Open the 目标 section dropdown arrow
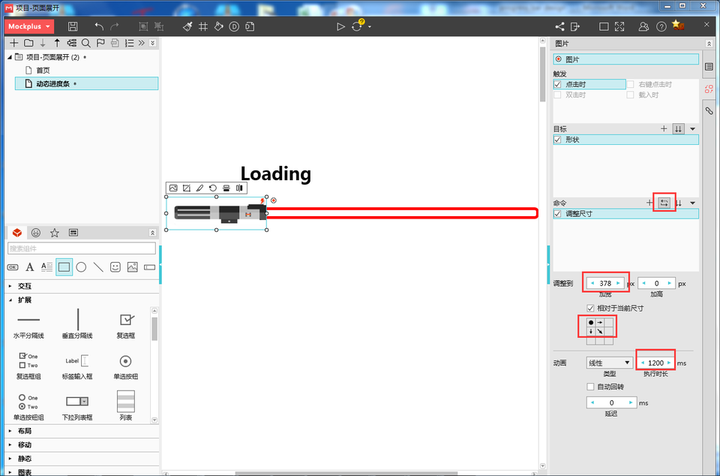The image size is (720, 476). (692, 129)
